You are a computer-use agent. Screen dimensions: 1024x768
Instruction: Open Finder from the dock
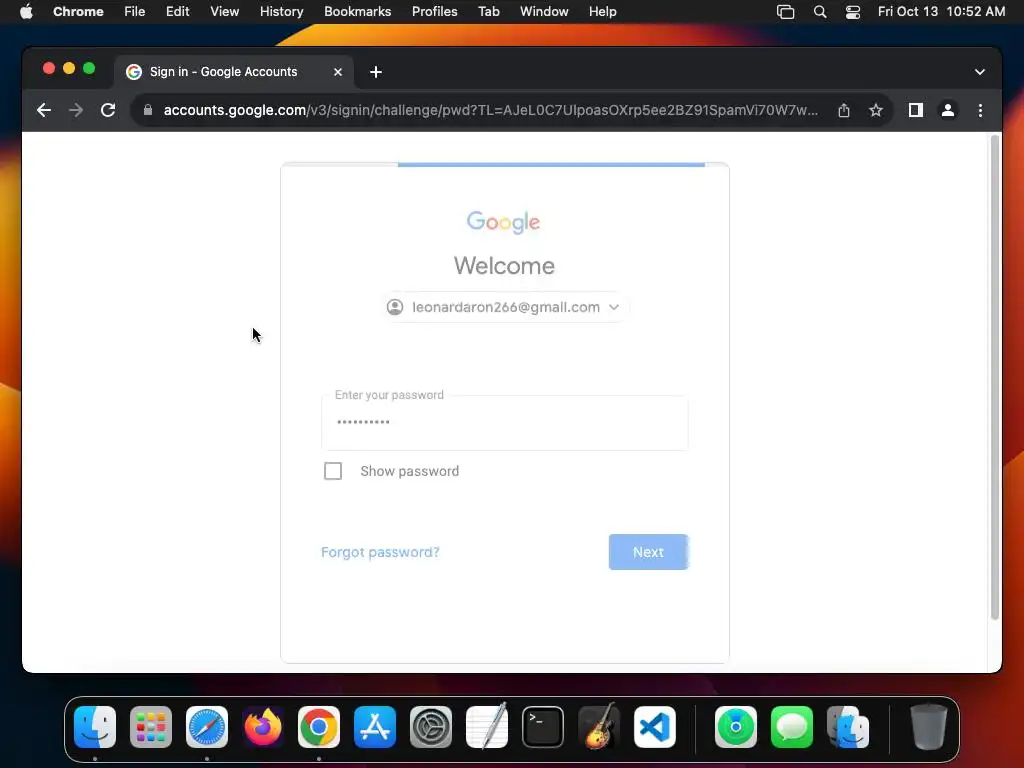click(x=95, y=727)
